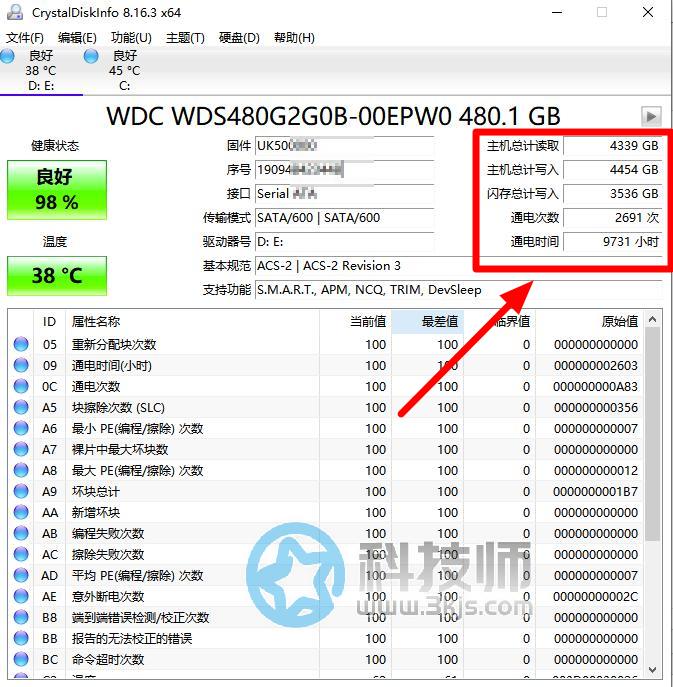Click raw value 00000000002C
Screen dimensions: 673x687
click(x=595, y=596)
